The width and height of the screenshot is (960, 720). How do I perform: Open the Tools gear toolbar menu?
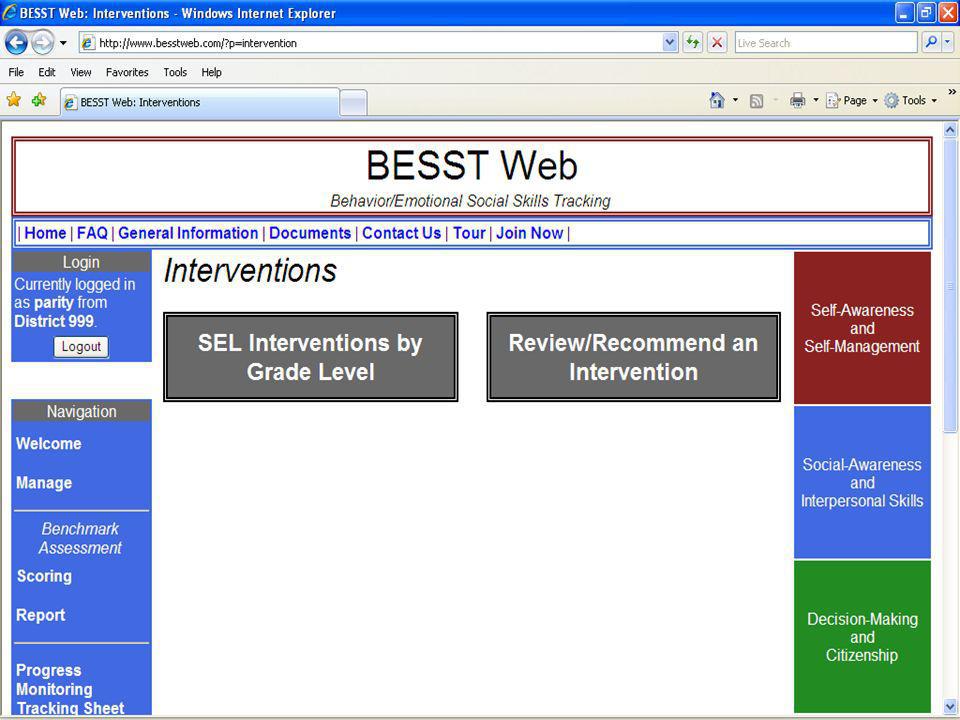(910, 100)
